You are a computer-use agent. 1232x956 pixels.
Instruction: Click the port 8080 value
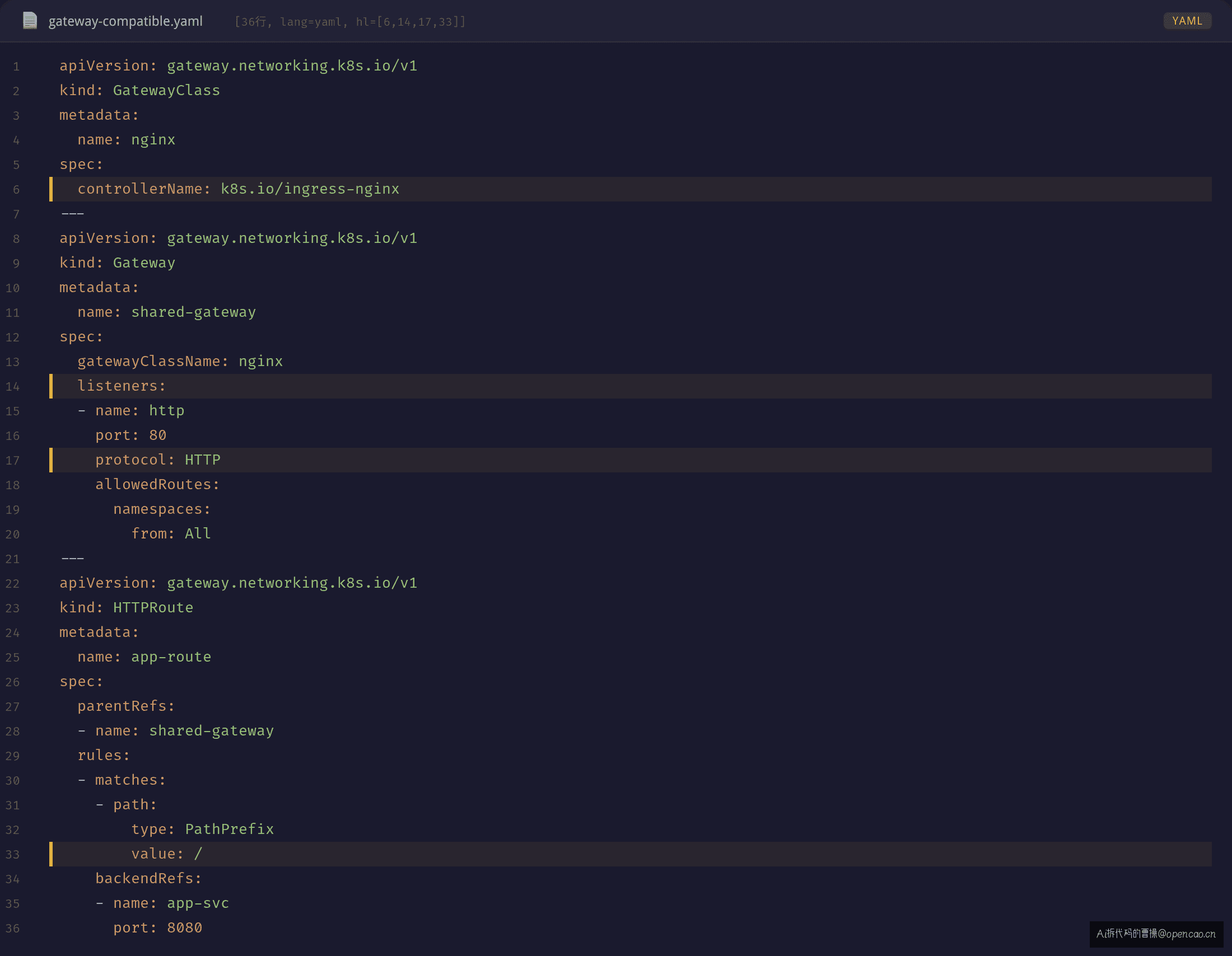pos(184,928)
